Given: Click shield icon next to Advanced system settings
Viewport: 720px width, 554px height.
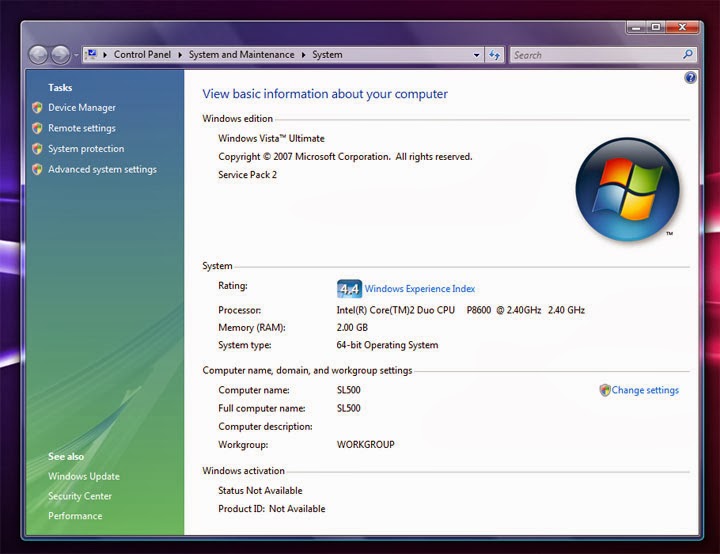Looking at the screenshot, I should pyautogui.click(x=37, y=170).
